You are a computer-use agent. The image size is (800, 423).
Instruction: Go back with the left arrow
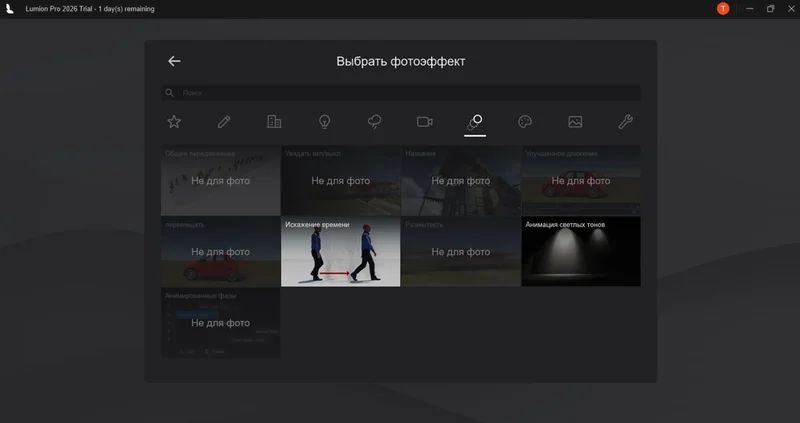(x=174, y=61)
